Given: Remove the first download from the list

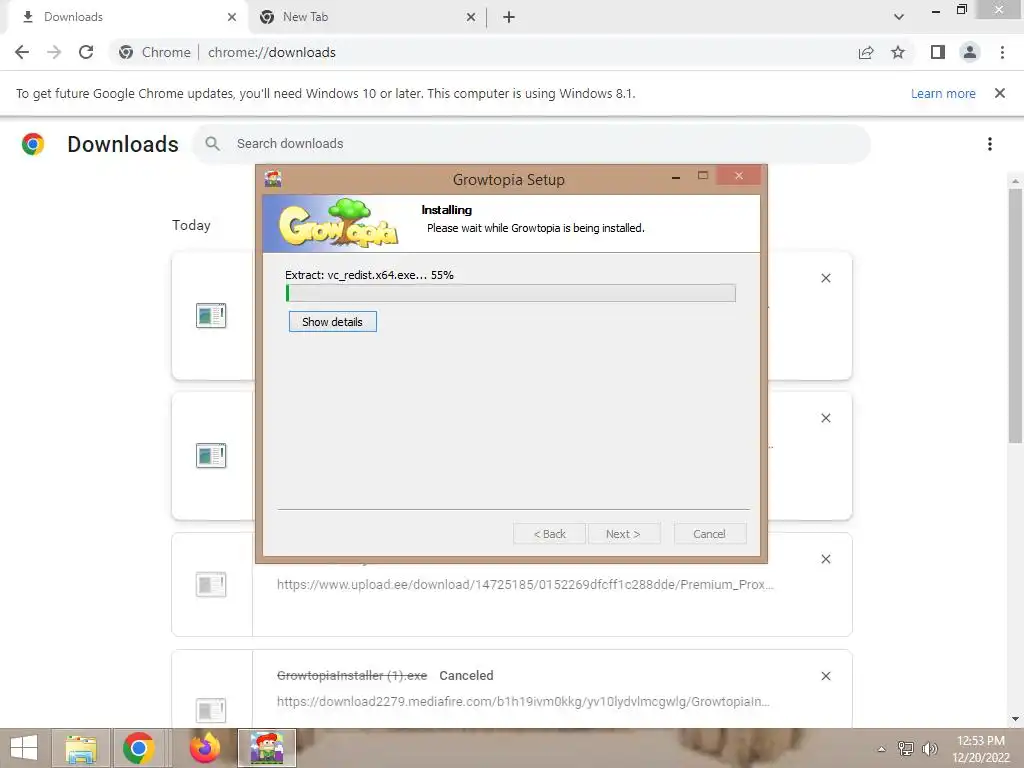Looking at the screenshot, I should pyautogui.click(x=825, y=278).
